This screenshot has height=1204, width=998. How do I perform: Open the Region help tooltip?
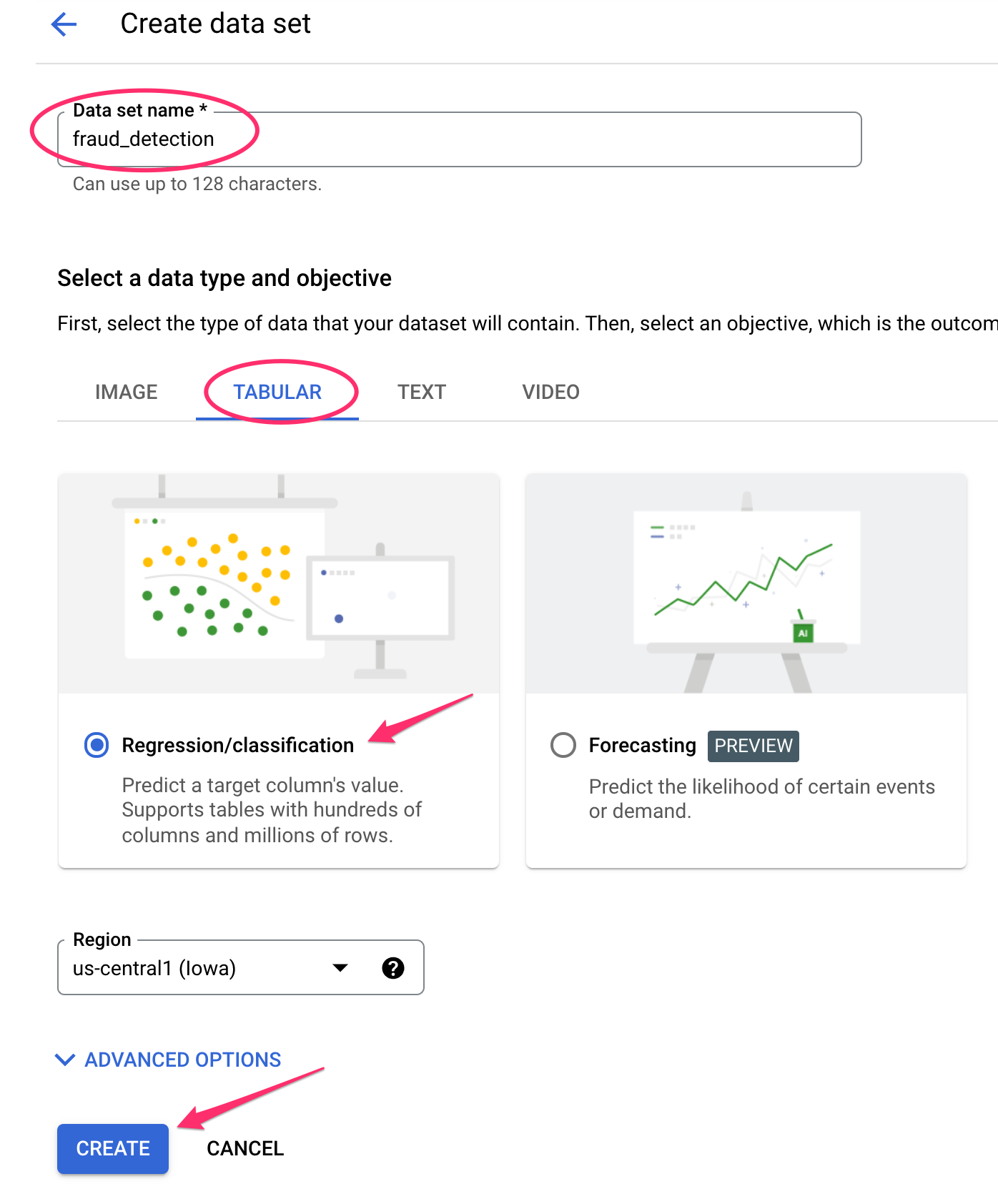coord(394,968)
